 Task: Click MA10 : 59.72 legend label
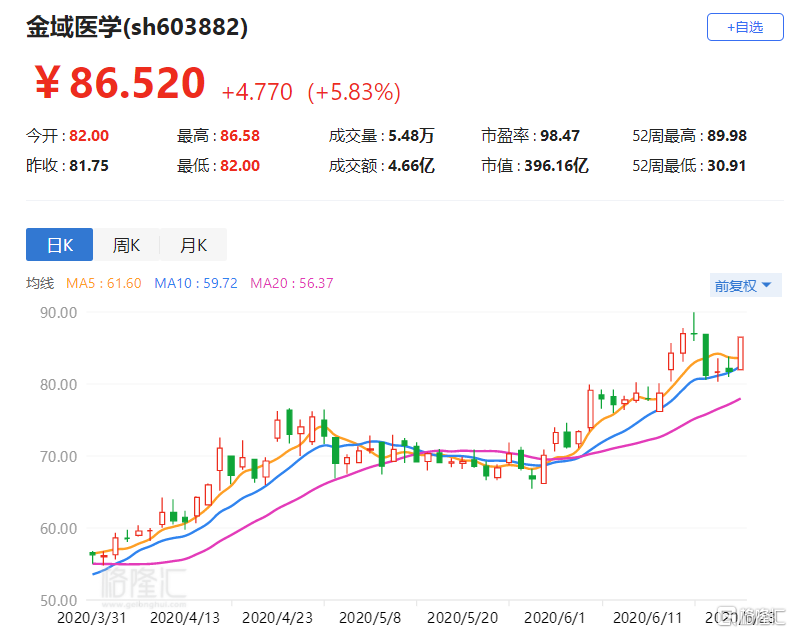pyautogui.click(x=196, y=283)
